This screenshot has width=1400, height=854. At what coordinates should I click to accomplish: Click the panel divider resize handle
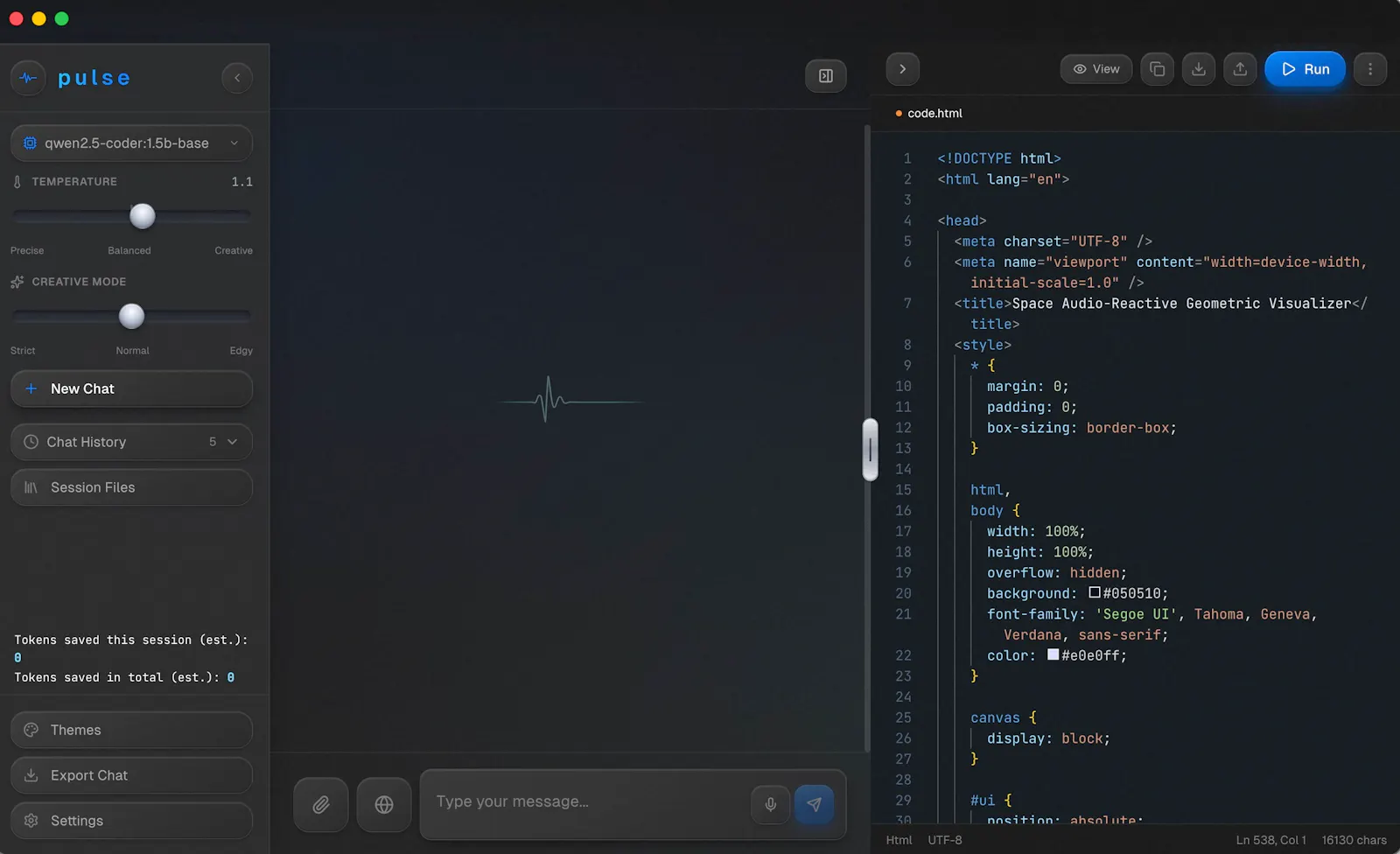coord(870,450)
